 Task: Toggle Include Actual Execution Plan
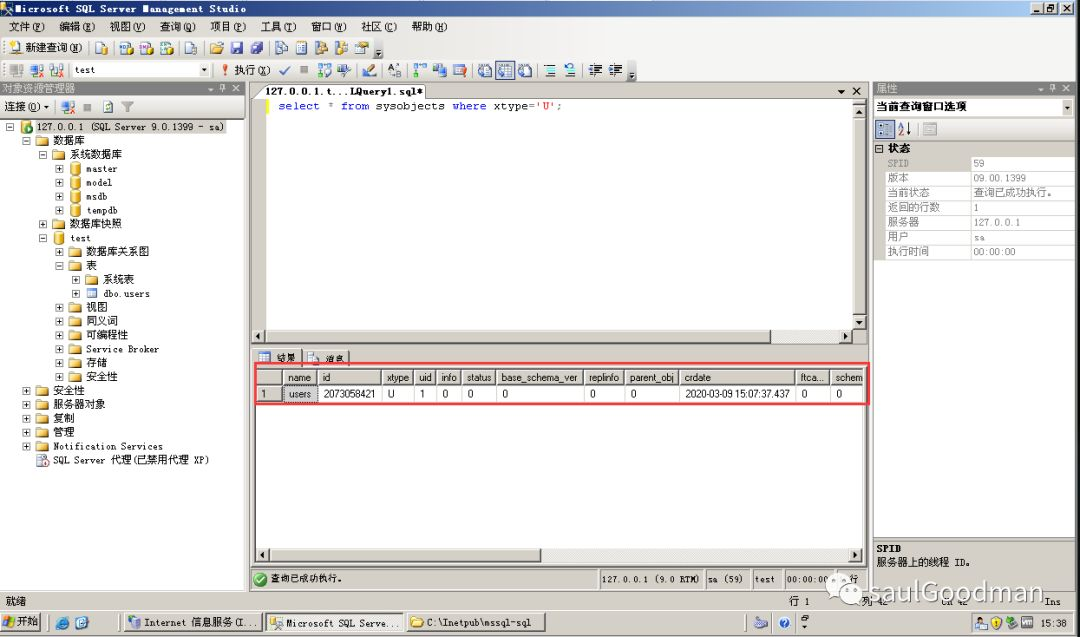point(419,70)
